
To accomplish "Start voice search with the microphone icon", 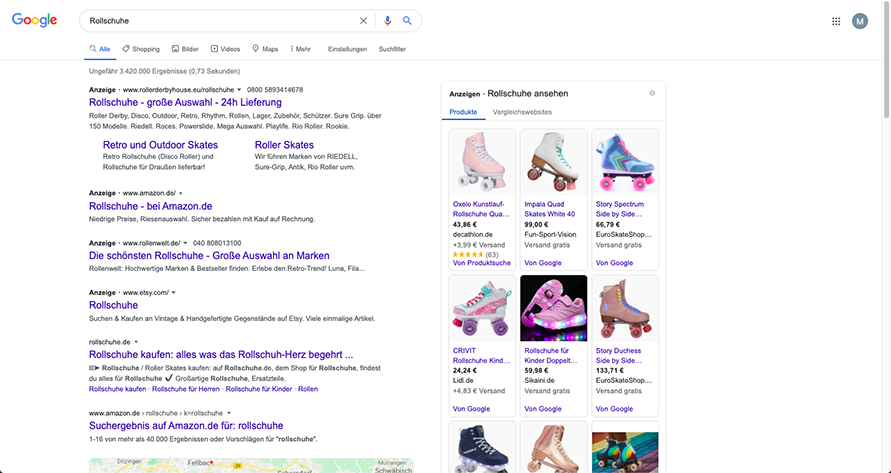I will click(x=388, y=20).
